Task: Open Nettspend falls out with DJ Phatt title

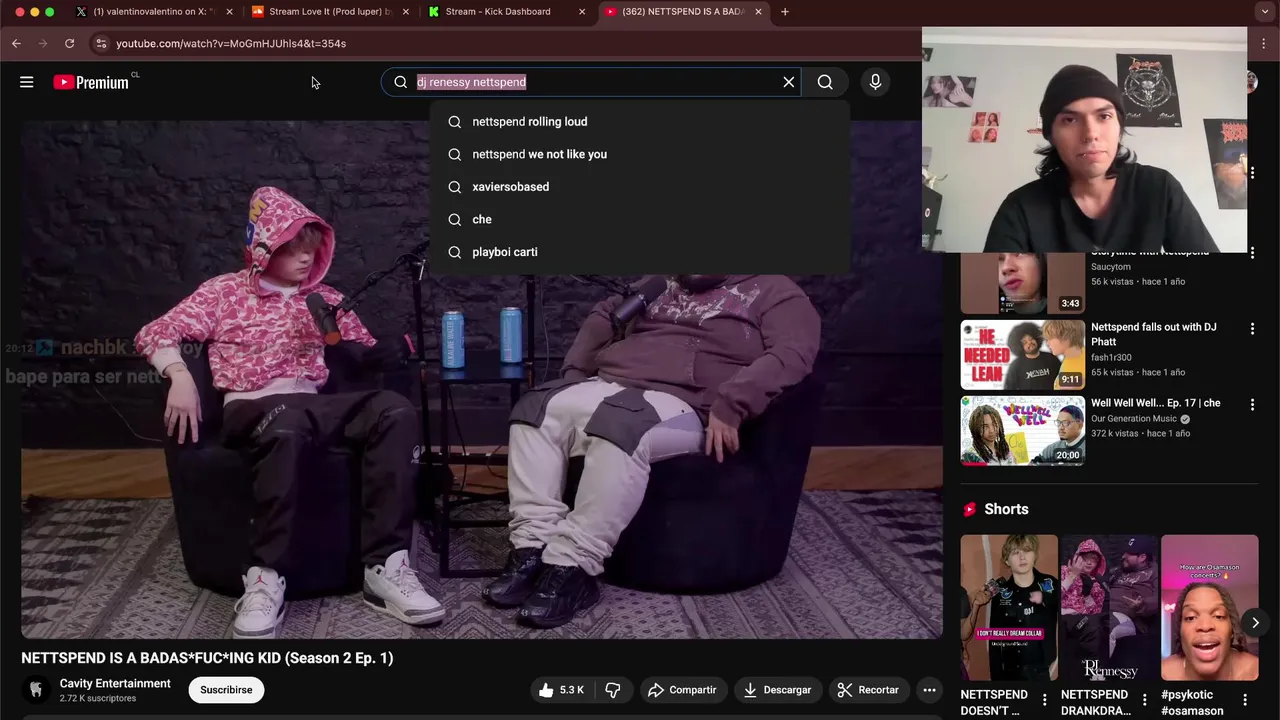Action: 1154,335
